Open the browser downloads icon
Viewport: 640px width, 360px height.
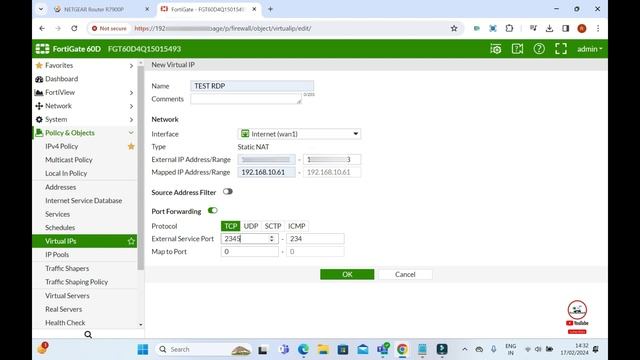point(549,28)
